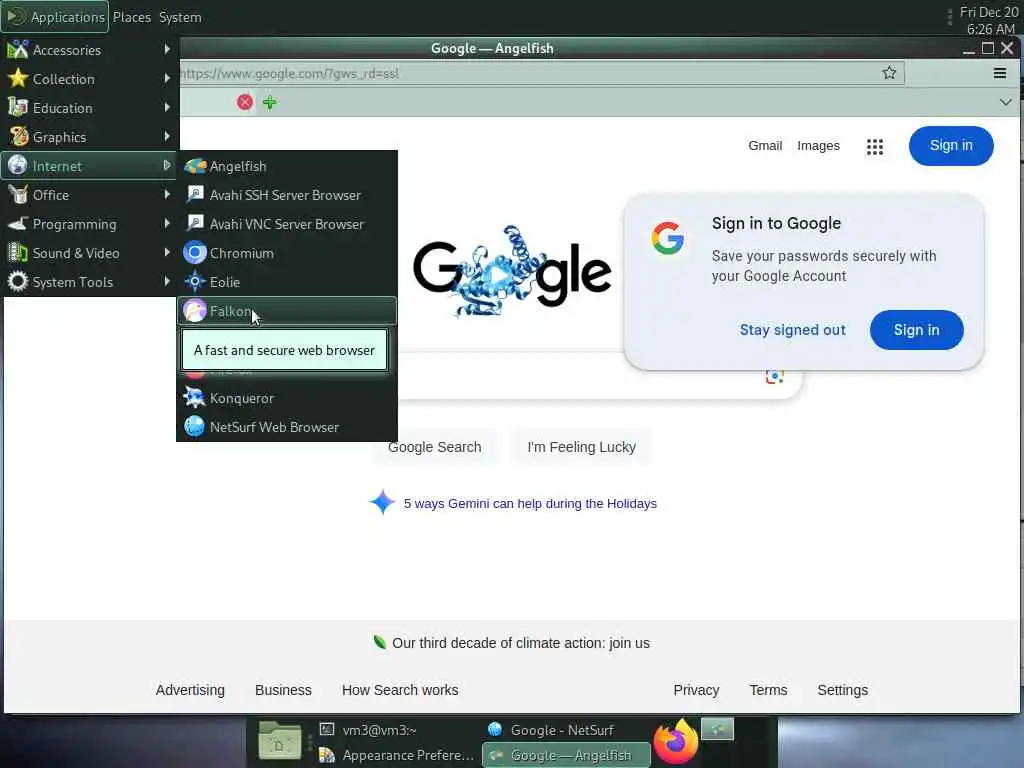Open Angelfish hamburger menu
Image resolution: width=1024 pixels, height=768 pixels.
tap(1000, 73)
